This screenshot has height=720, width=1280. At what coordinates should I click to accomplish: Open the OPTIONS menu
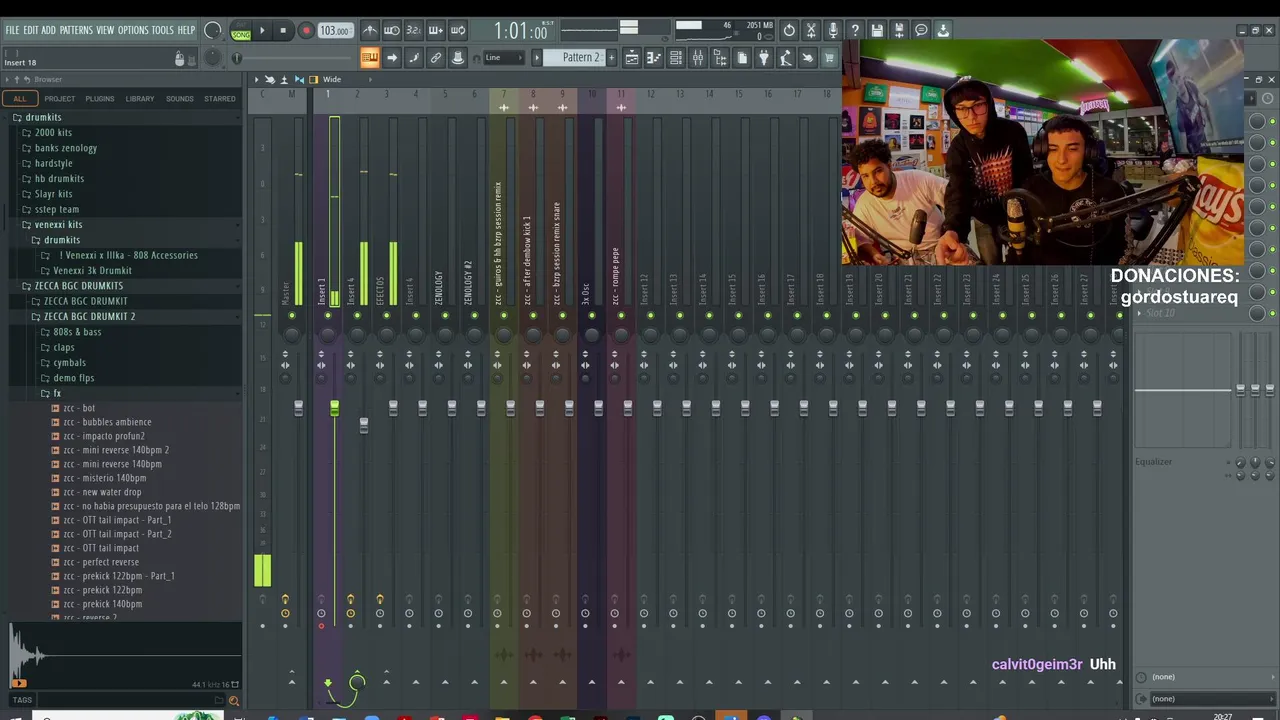pyautogui.click(x=133, y=31)
